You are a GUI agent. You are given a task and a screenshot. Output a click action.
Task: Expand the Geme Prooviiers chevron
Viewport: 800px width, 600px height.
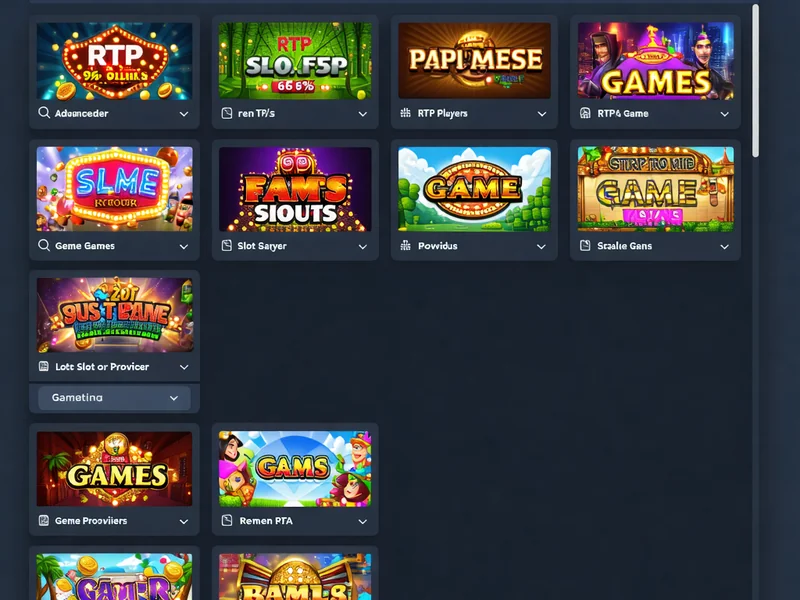coord(184,521)
